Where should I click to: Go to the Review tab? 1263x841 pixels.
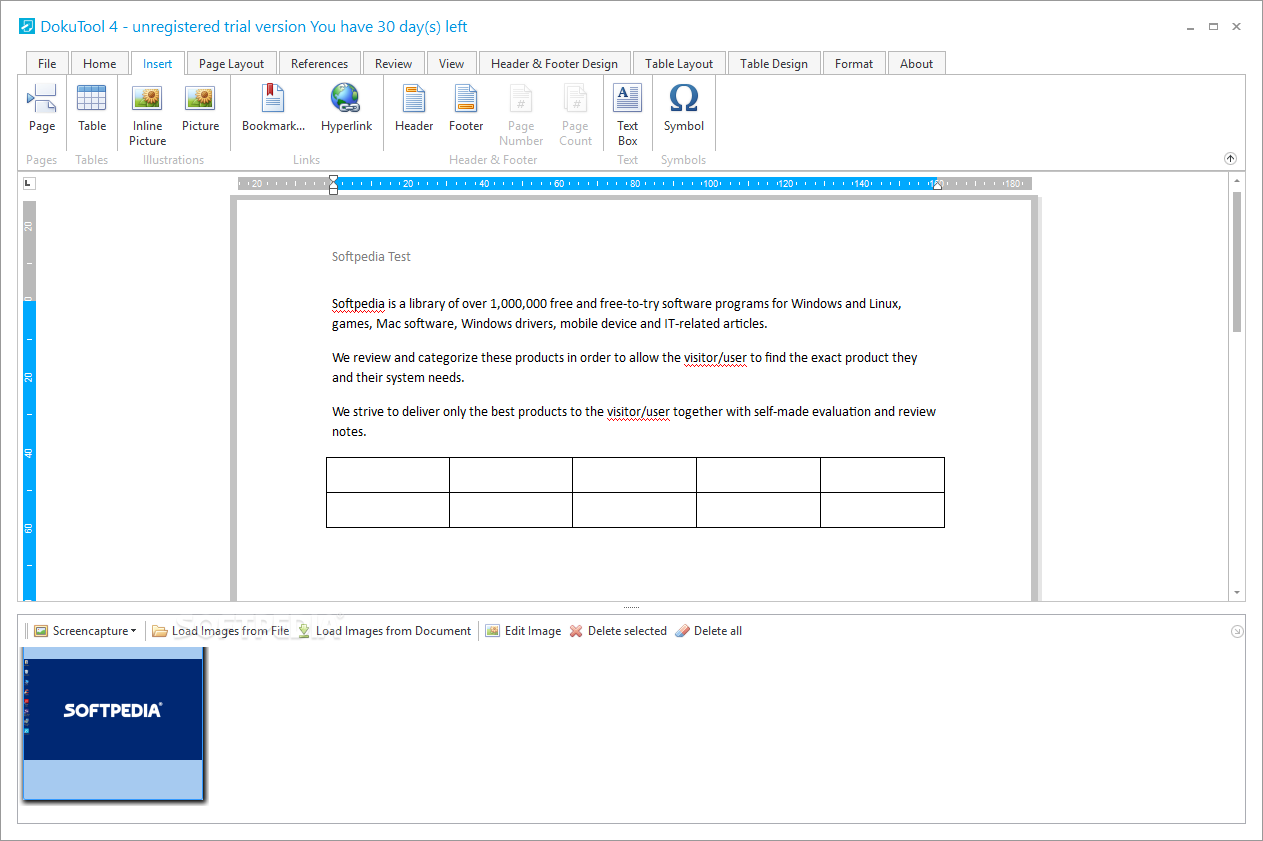[393, 63]
